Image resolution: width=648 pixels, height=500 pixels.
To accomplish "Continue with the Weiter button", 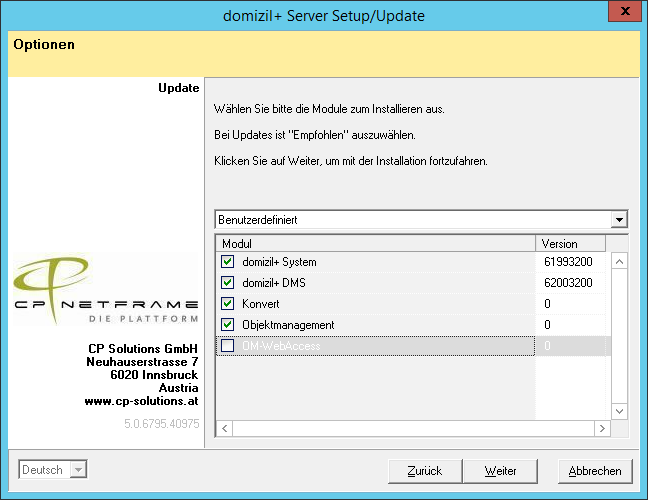I will pyautogui.click(x=500, y=471).
